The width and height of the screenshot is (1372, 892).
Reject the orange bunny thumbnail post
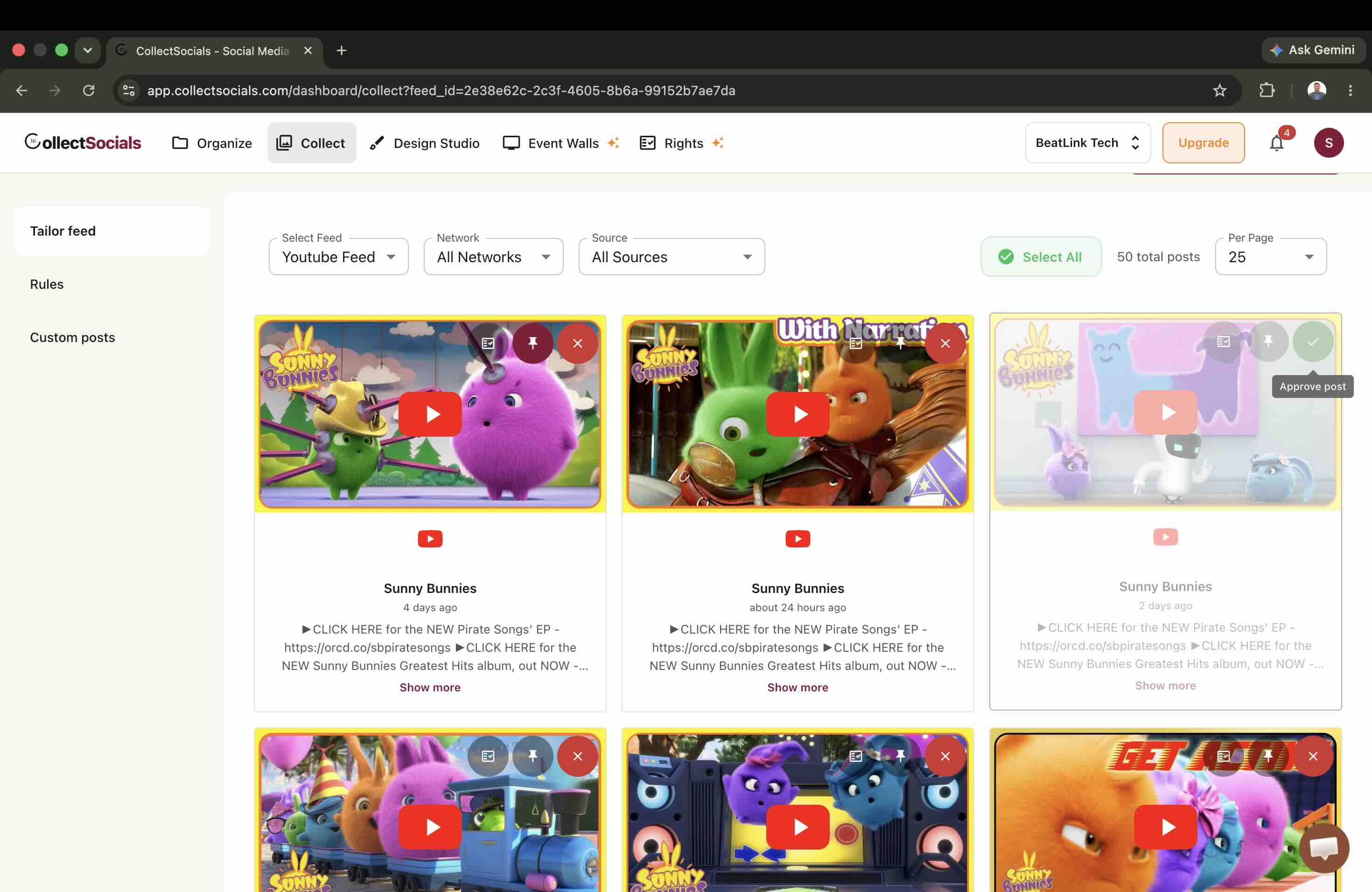(x=1313, y=756)
